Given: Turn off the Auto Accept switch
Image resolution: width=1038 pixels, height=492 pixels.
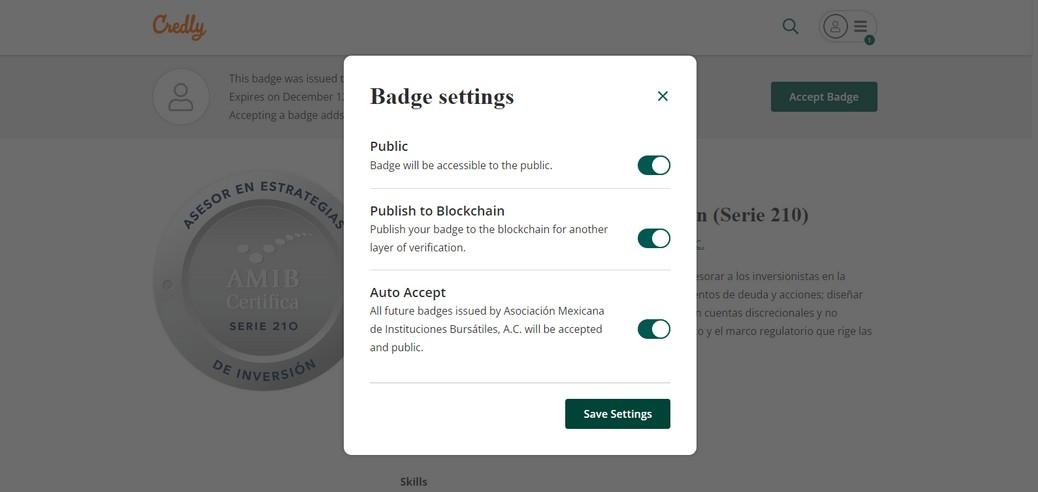Looking at the screenshot, I should point(653,329).
